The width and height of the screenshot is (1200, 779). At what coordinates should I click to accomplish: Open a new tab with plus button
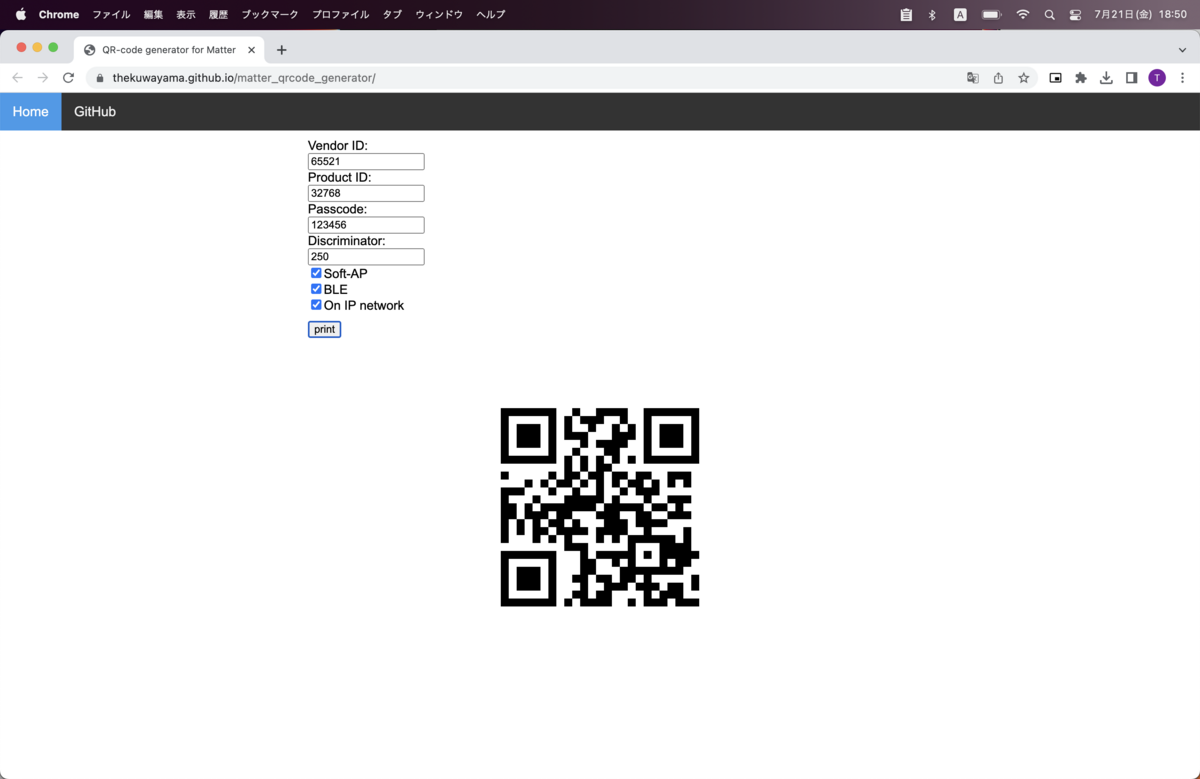pyautogui.click(x=281, y=50)
